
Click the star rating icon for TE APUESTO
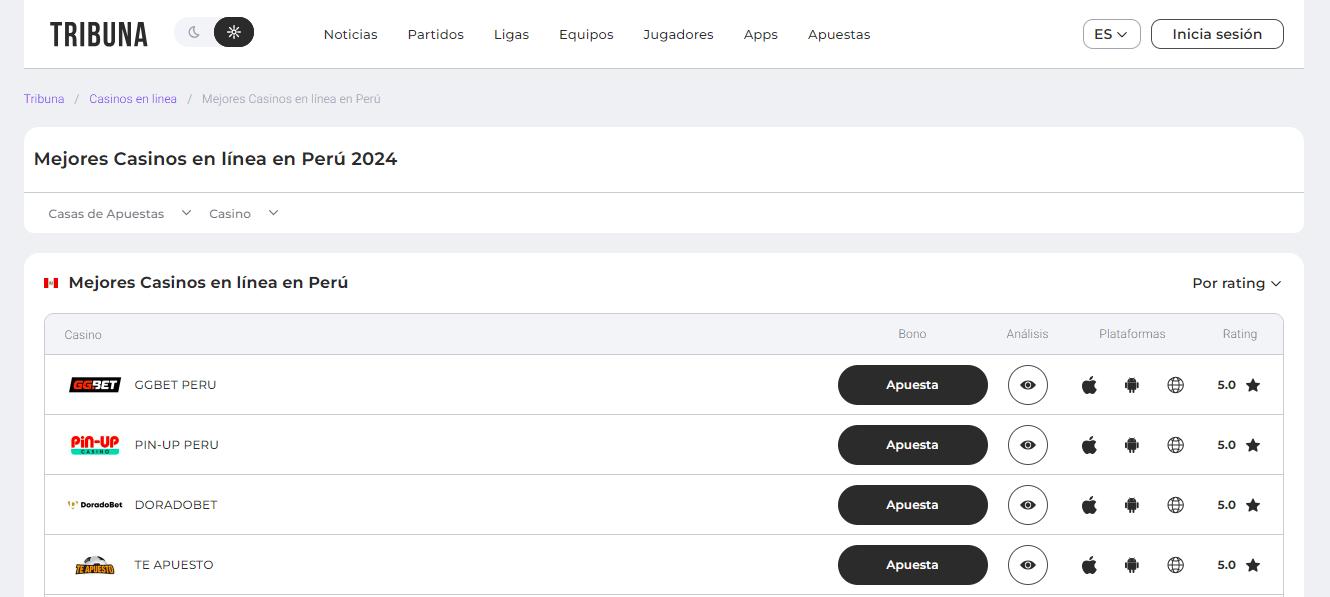pos(1252,565)
